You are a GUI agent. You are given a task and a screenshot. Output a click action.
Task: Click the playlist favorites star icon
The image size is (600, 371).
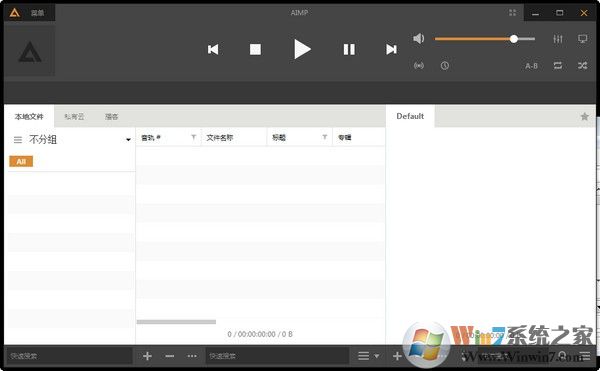click(584, 116)
